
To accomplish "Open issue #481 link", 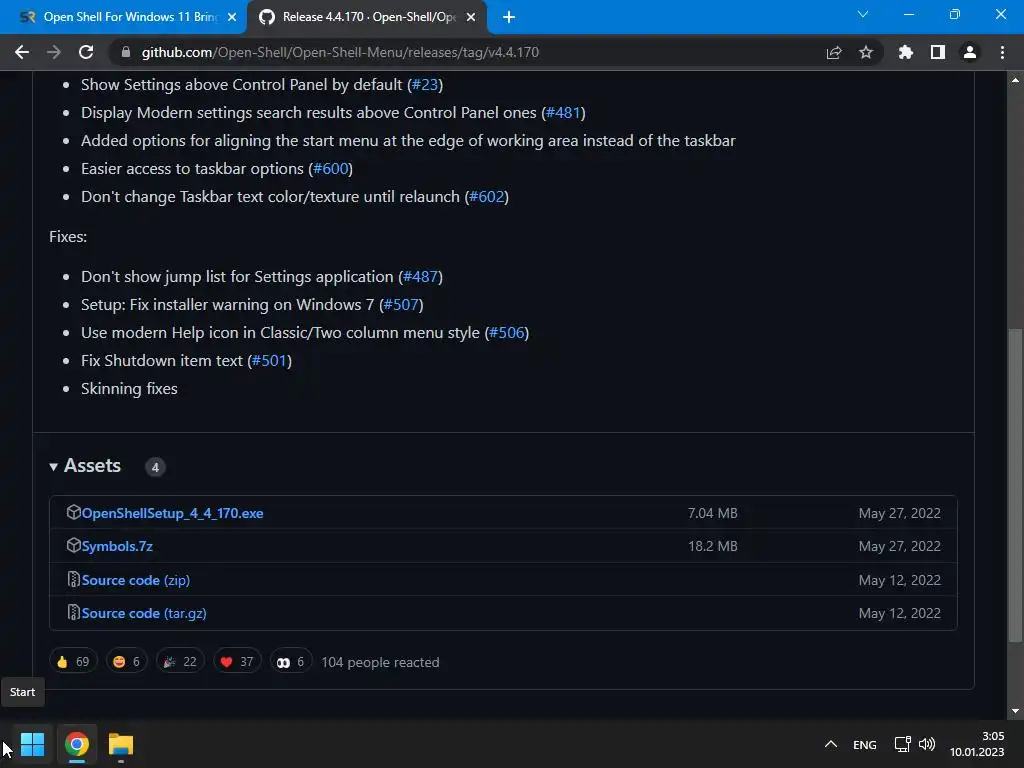I will tap(564, 113).
